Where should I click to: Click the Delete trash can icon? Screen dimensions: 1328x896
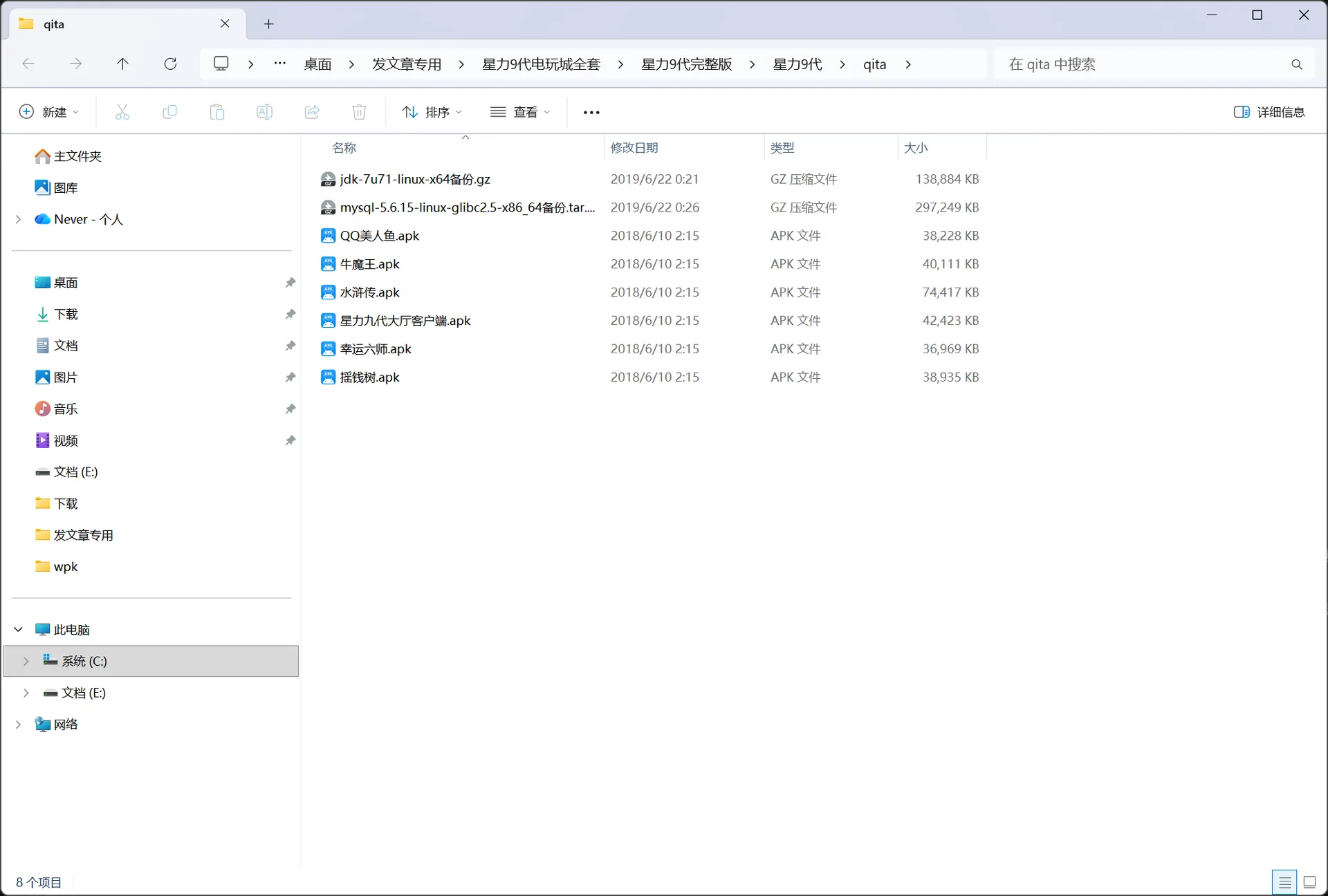359,112
